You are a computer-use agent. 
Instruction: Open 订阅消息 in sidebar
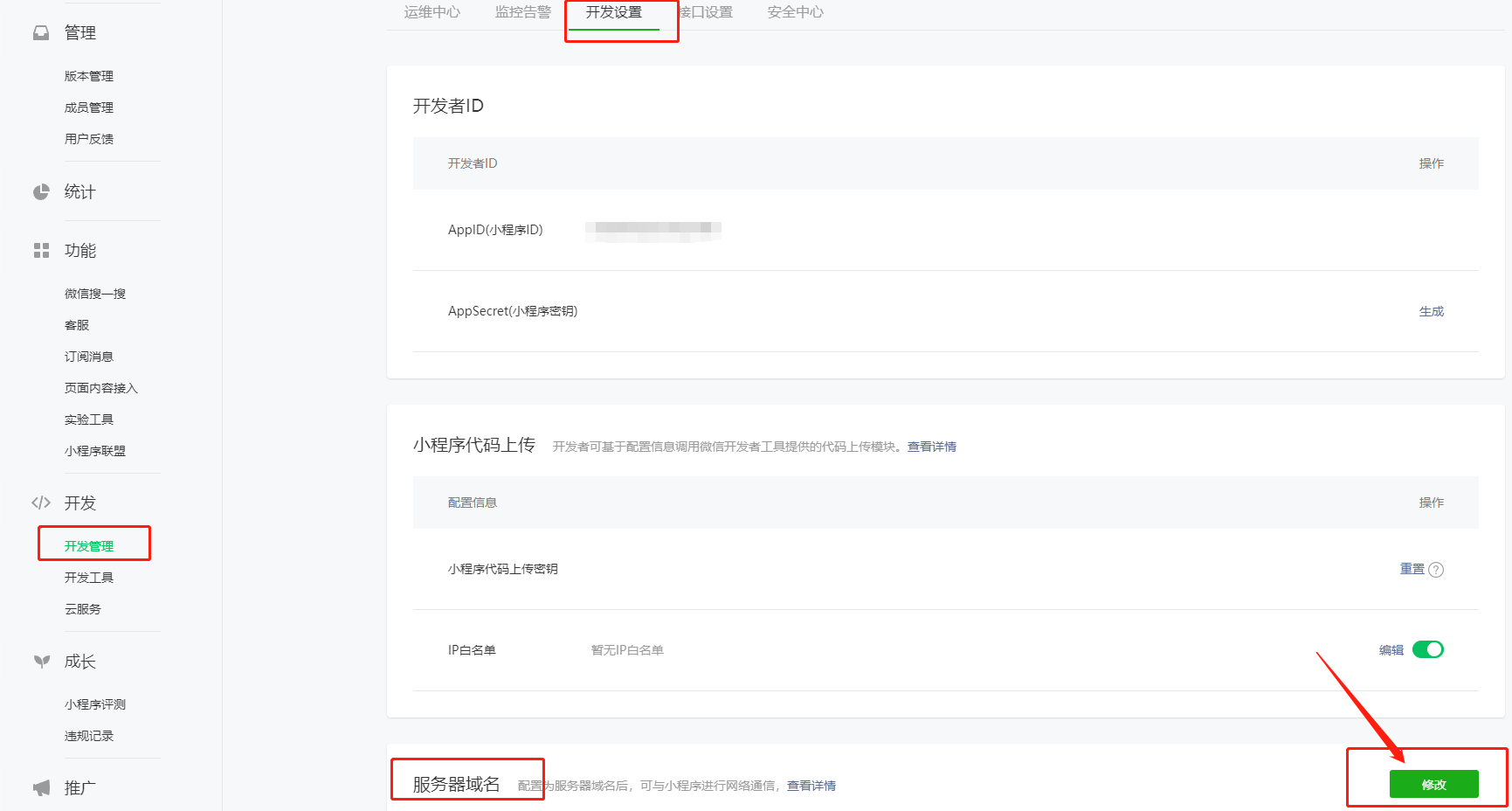pyautogui.click(x=89, y=357)
